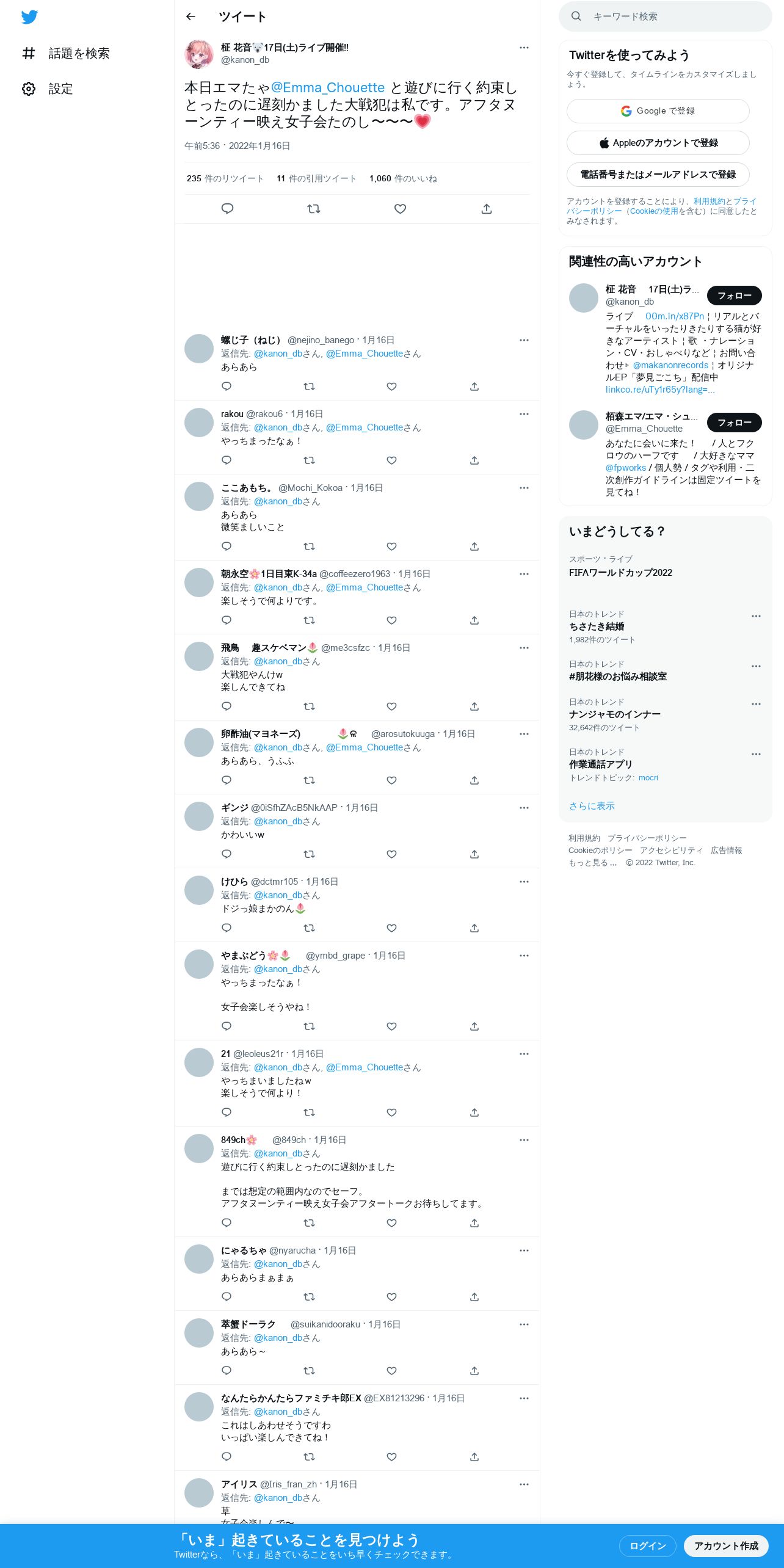Show more trends with さらに表示

(x=592, y=806)
